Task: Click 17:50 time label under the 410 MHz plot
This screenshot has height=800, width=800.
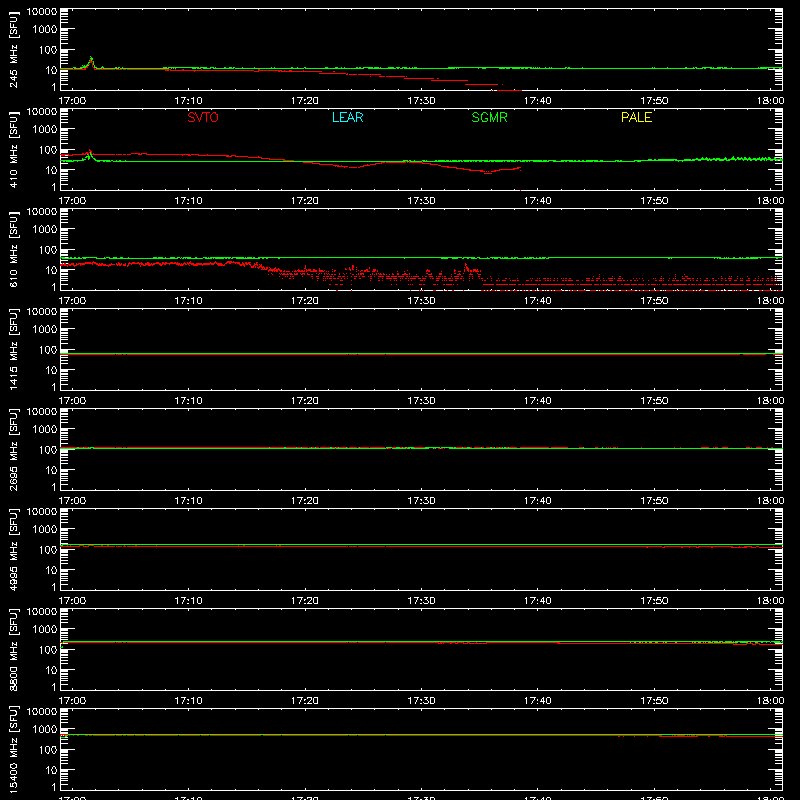Action: 654,201
